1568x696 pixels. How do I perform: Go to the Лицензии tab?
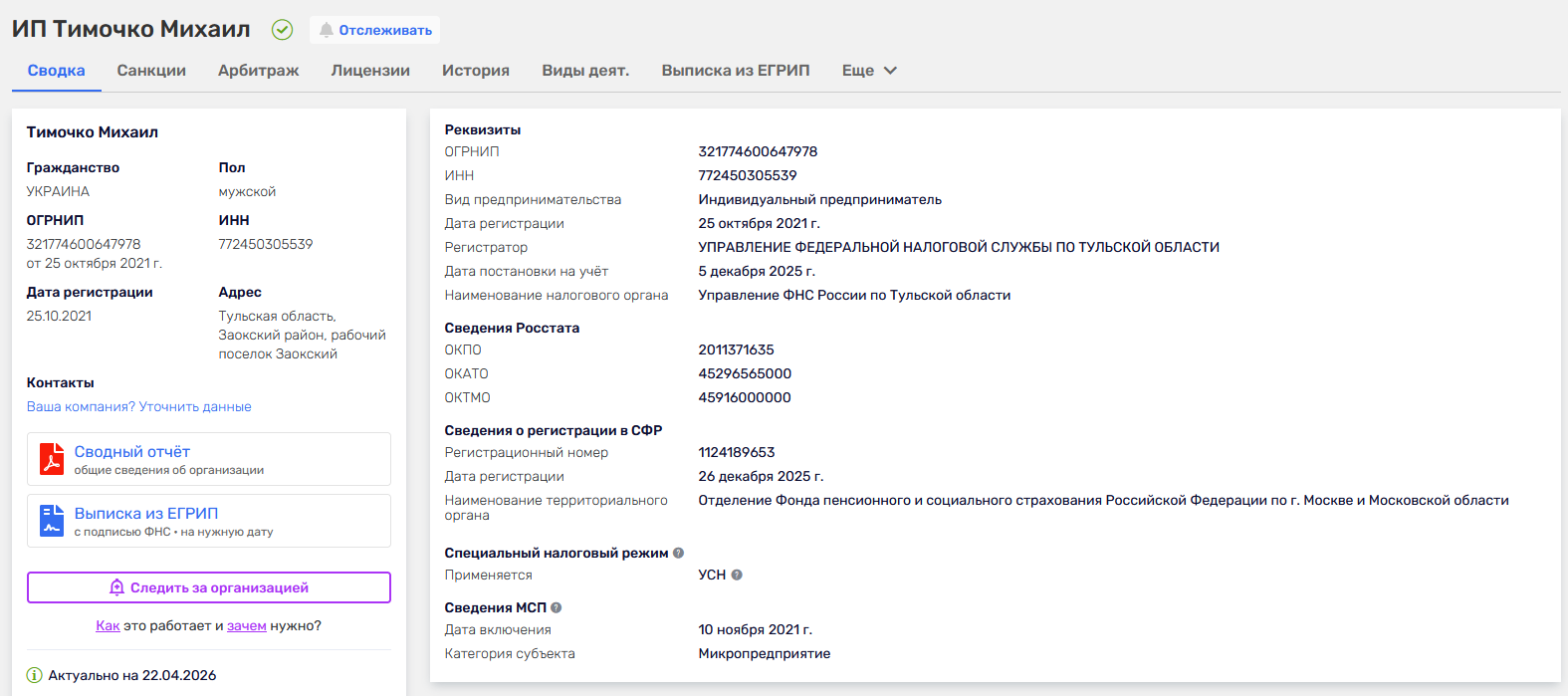coord(370,71)
